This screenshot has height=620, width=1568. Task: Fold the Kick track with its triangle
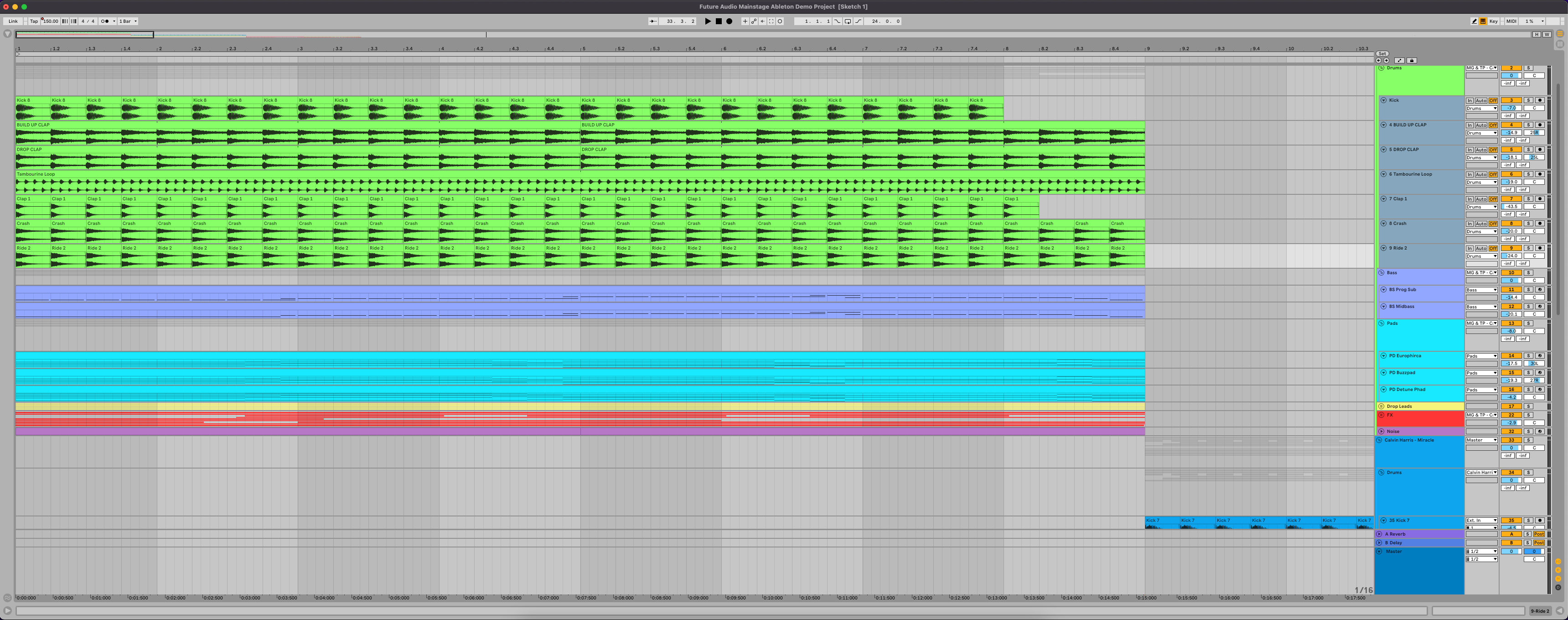(1383, 100)
